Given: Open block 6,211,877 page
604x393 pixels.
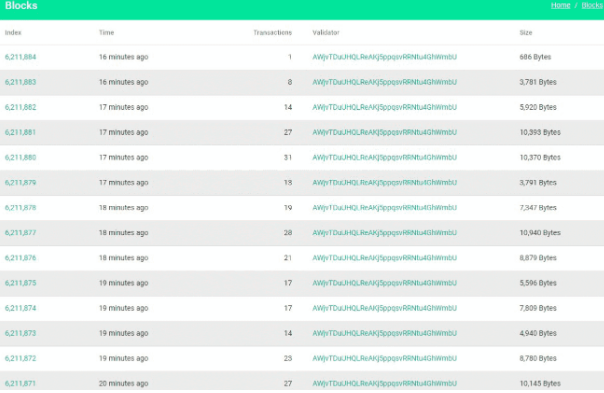Looking at the screenshot, I should [x=20, y=233].
